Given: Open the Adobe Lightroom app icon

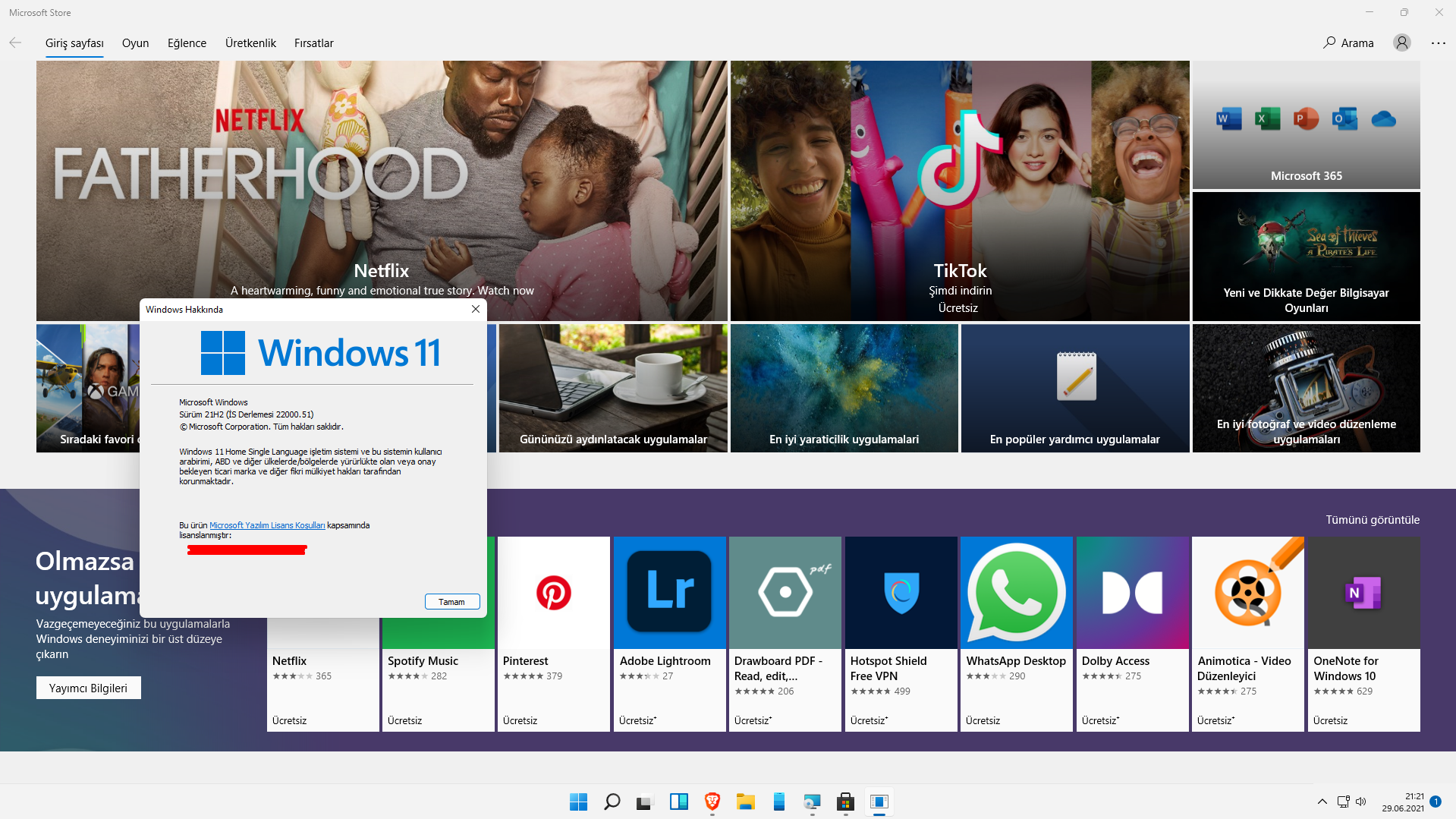Looking at the screenshot, I should pos(670,593).
